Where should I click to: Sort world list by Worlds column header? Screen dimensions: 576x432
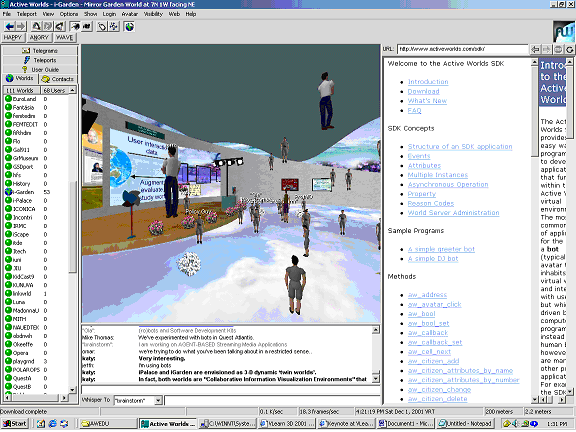(x=21, y=90)
